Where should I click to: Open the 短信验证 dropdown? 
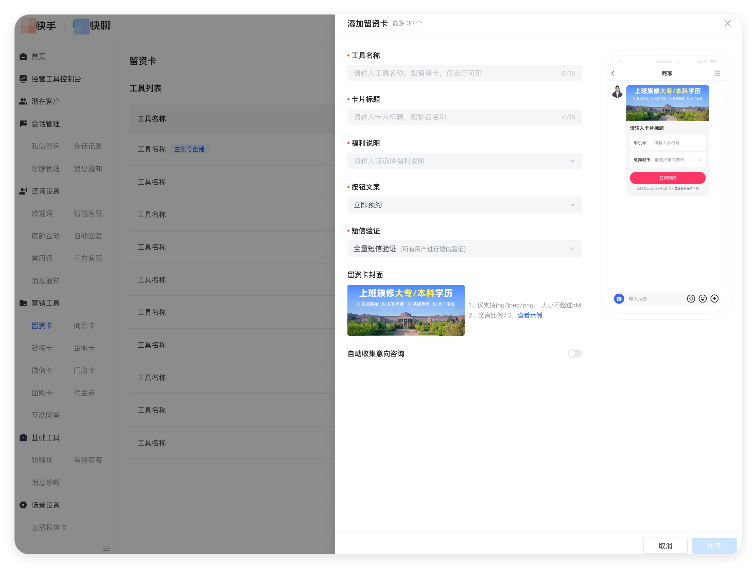[x=464, y=249]
